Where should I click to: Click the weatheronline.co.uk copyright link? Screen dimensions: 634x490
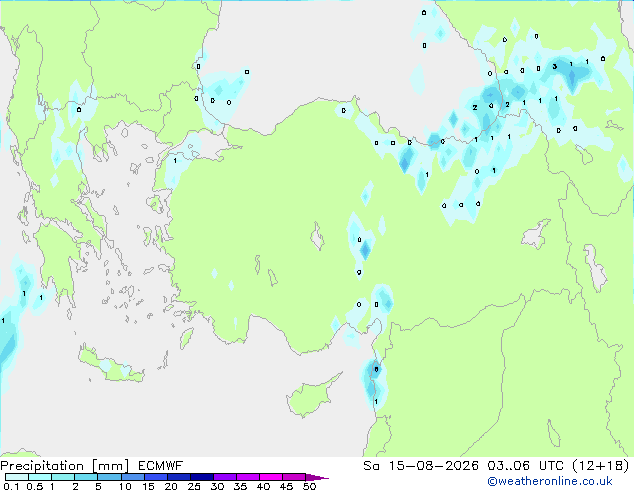(x=550, y=481)
